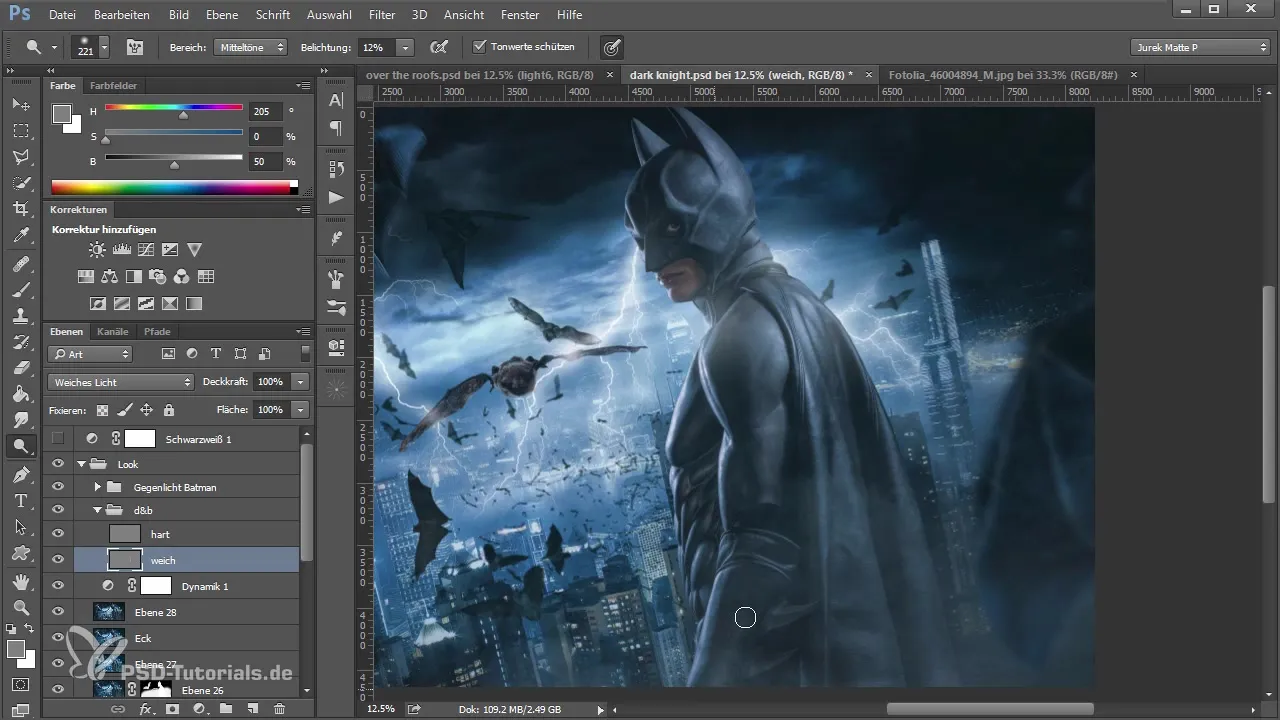The image size is (1280, 720).
Task: Open the Ebene menu
Action: click(222, 15)
